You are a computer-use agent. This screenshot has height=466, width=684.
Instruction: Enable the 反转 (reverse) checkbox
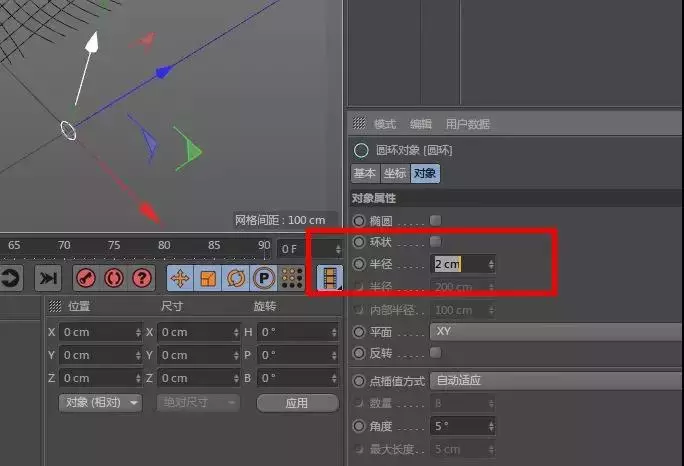click(435, 353)
